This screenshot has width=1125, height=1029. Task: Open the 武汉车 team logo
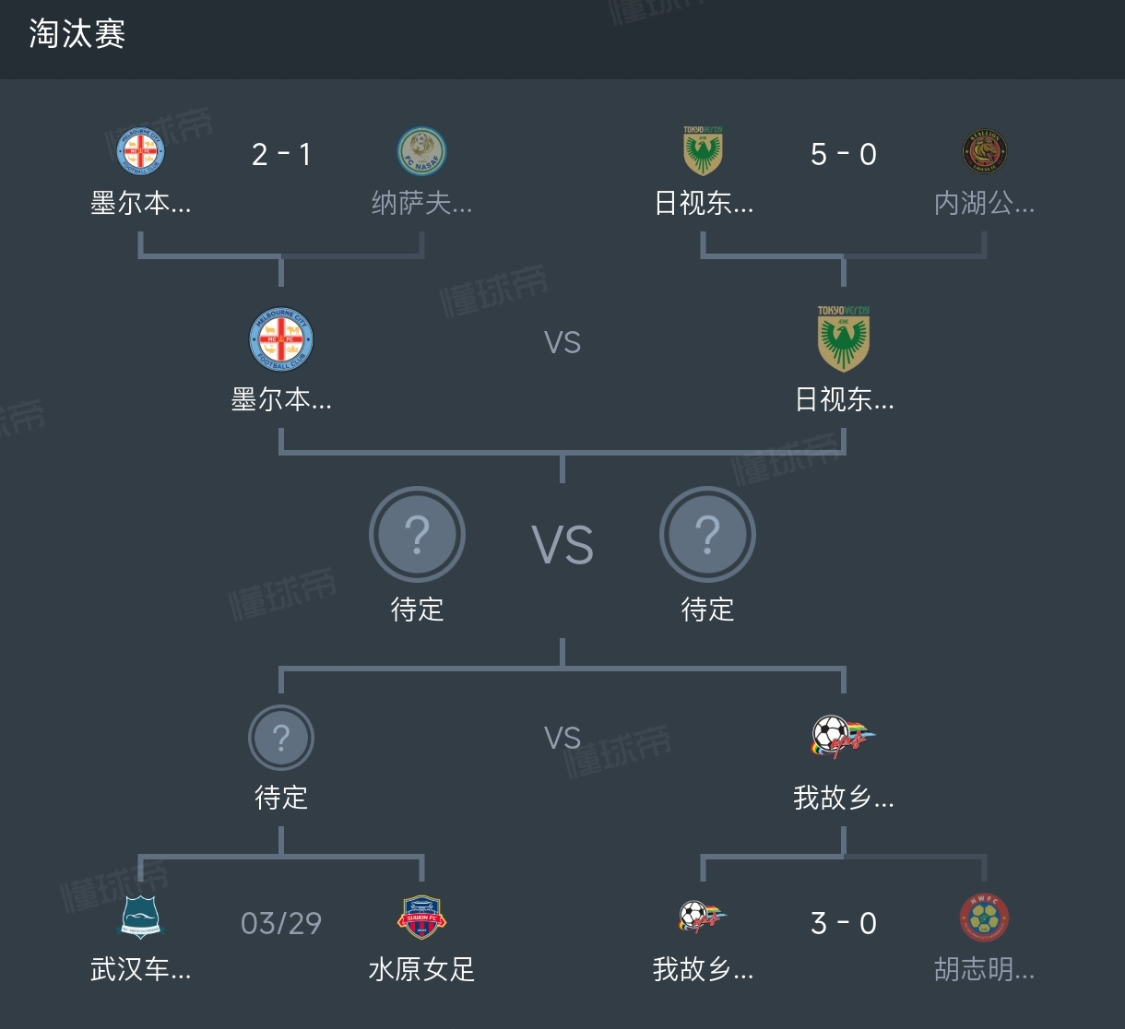(140, 918)
